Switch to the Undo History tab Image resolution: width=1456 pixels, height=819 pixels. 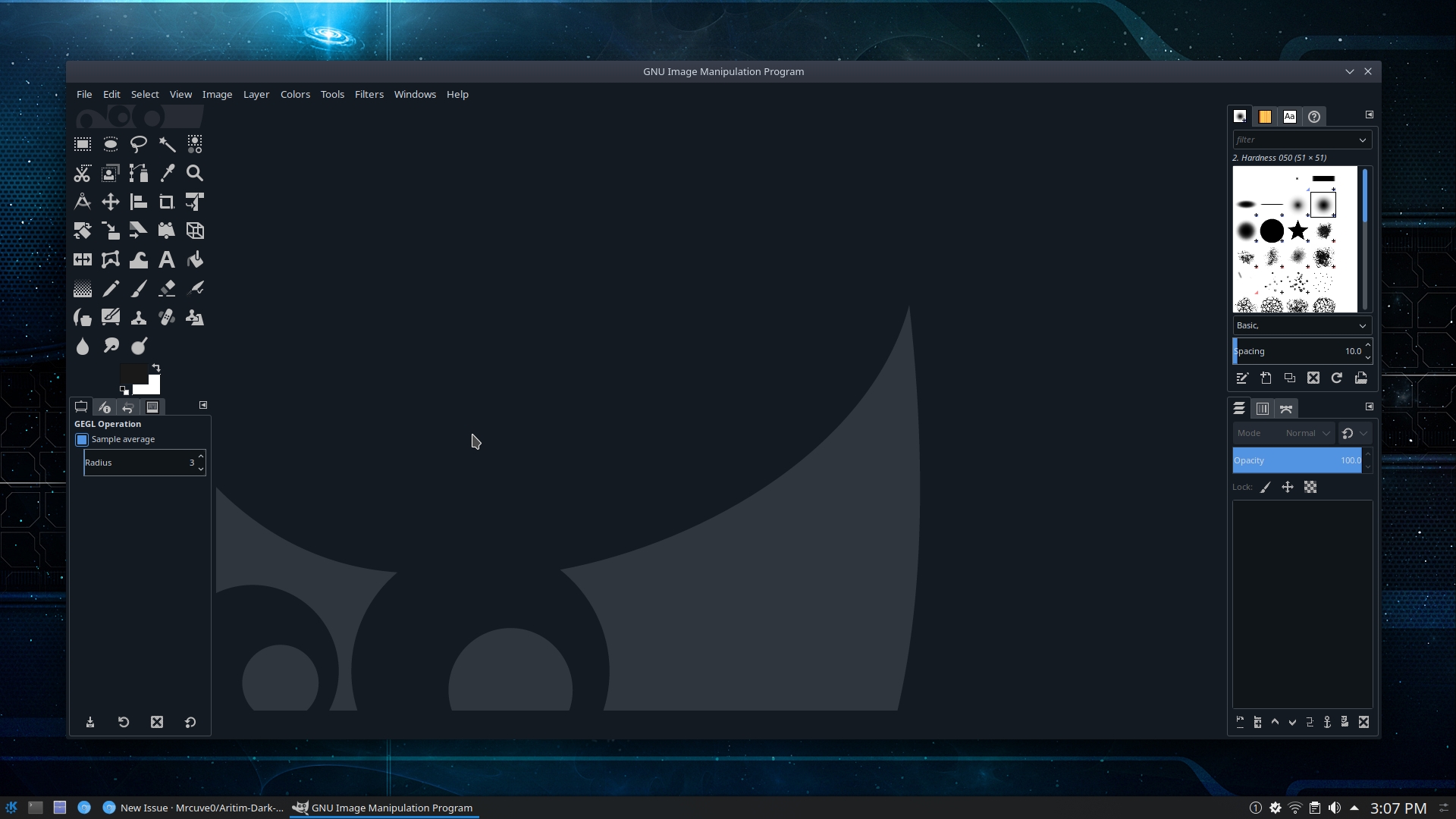click(128, 407)
